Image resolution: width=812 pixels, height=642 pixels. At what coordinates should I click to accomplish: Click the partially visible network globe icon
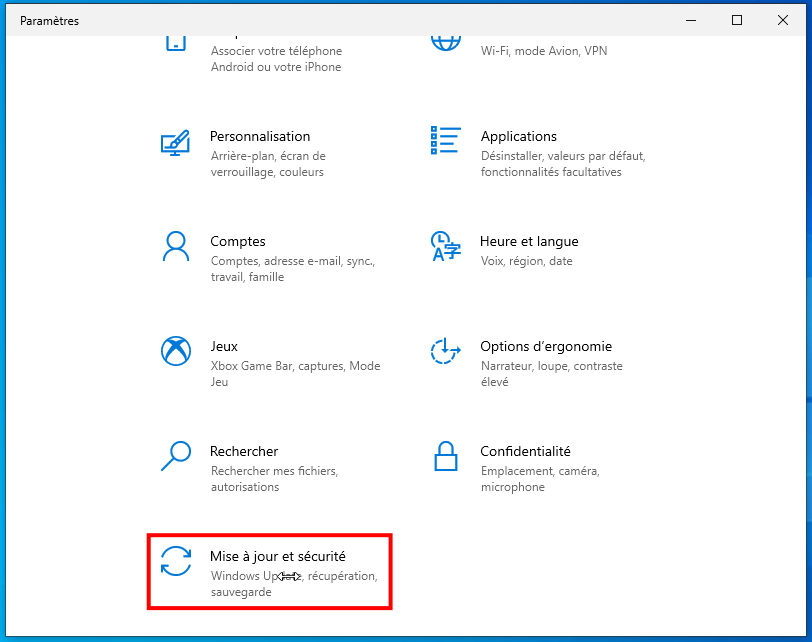(445, 42)
